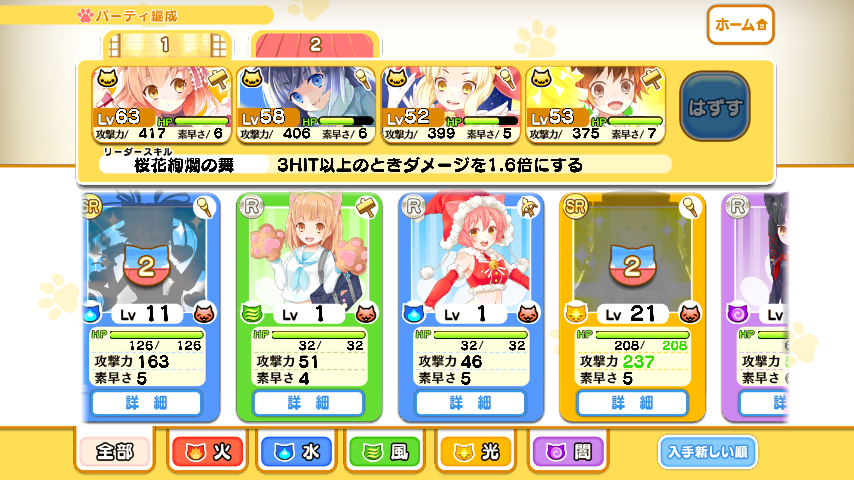Select the Lv58 blue-haired party member
Screen dimensions: 854x480
[x=306, y=105]
